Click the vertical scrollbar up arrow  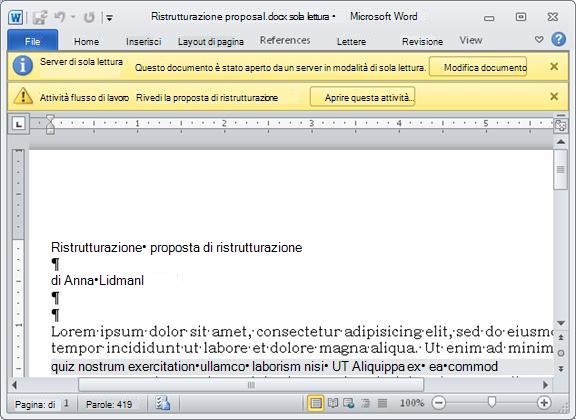[561, 141]
